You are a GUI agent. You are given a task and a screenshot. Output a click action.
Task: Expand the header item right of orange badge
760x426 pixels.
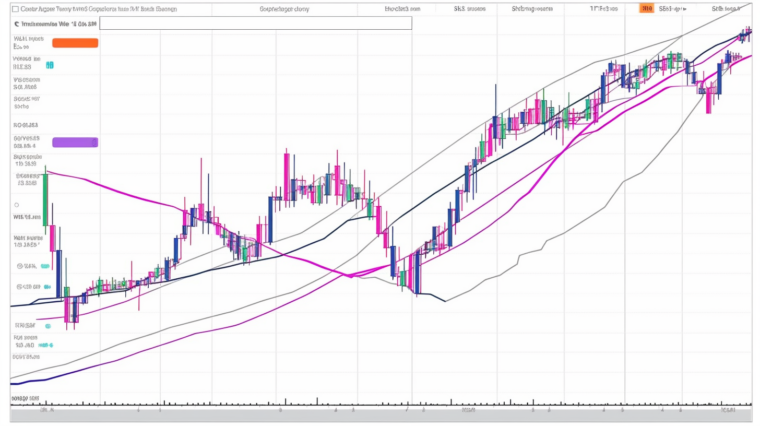click(x=672, y=8)
